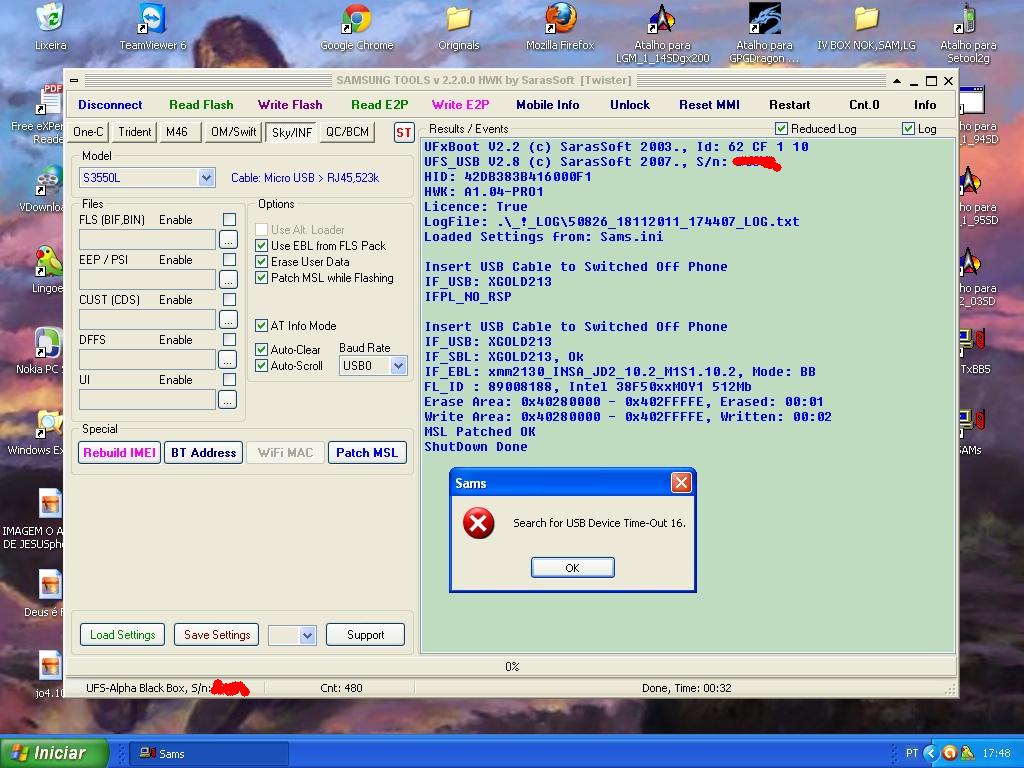Screen dimensions: 1024x768
Task: Enable the EEP / PSI file checkbox
Action: click(x=229, y=259)
